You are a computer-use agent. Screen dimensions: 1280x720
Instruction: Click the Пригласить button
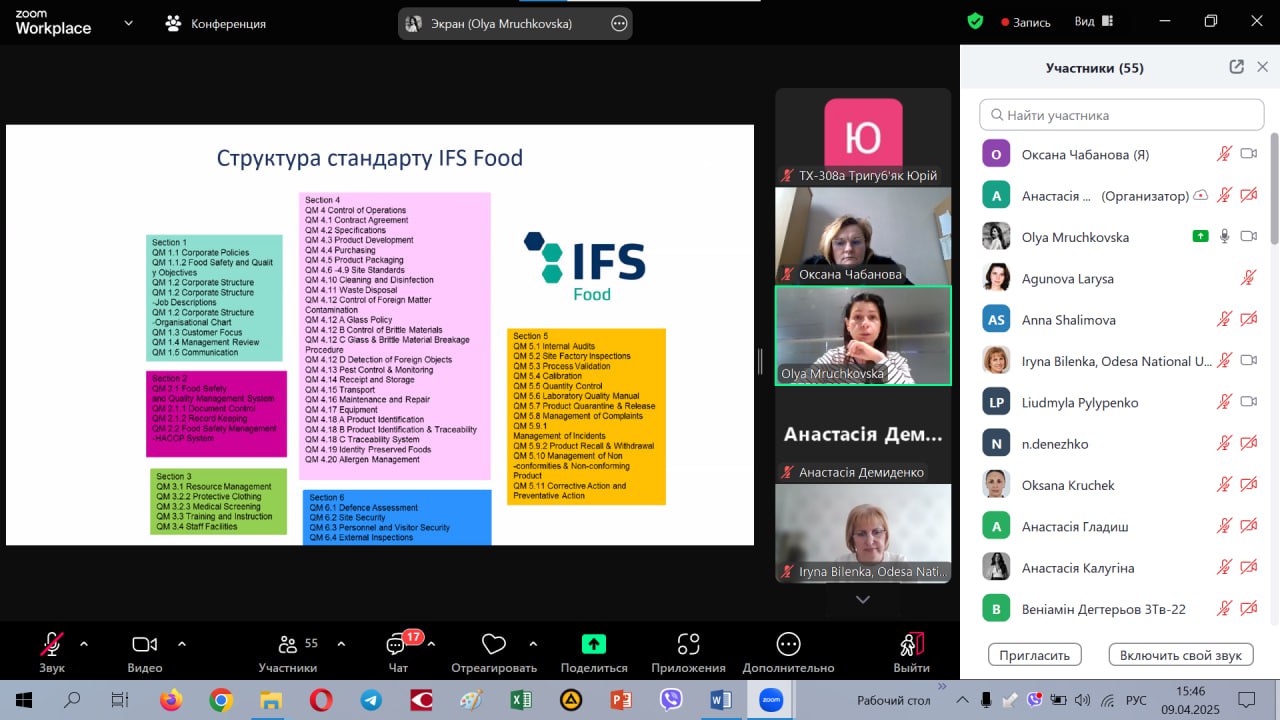coord(1035,655)
